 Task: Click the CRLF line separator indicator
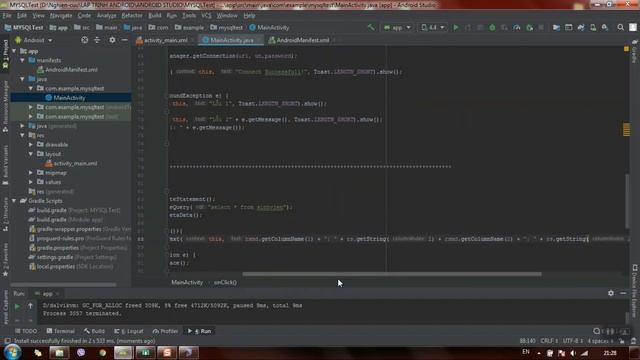click(549, 341)
